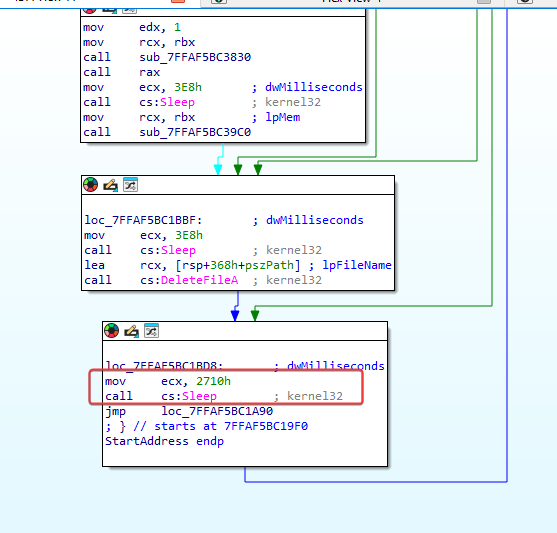Click the lpFileName comment
The width and height of the screenshot is (557, 533).
click(357, 265)
